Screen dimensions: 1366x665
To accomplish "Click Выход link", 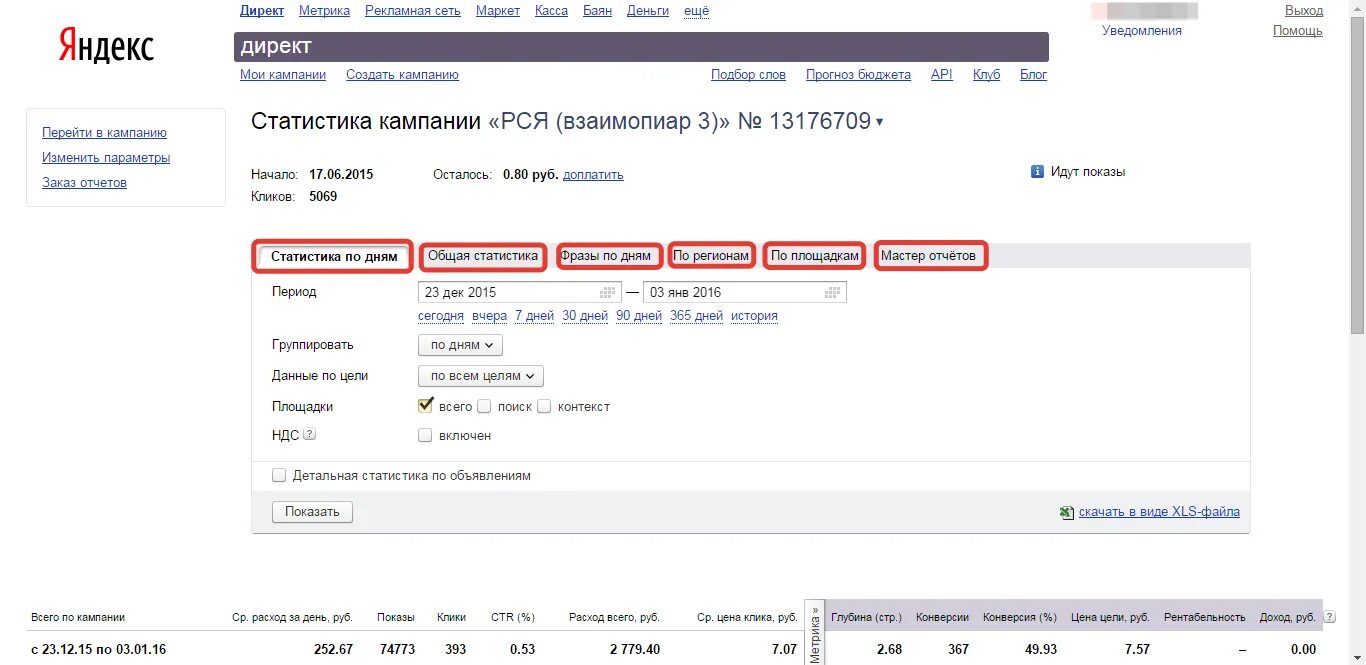I will pyautogui.click(x=1304, y=11).
